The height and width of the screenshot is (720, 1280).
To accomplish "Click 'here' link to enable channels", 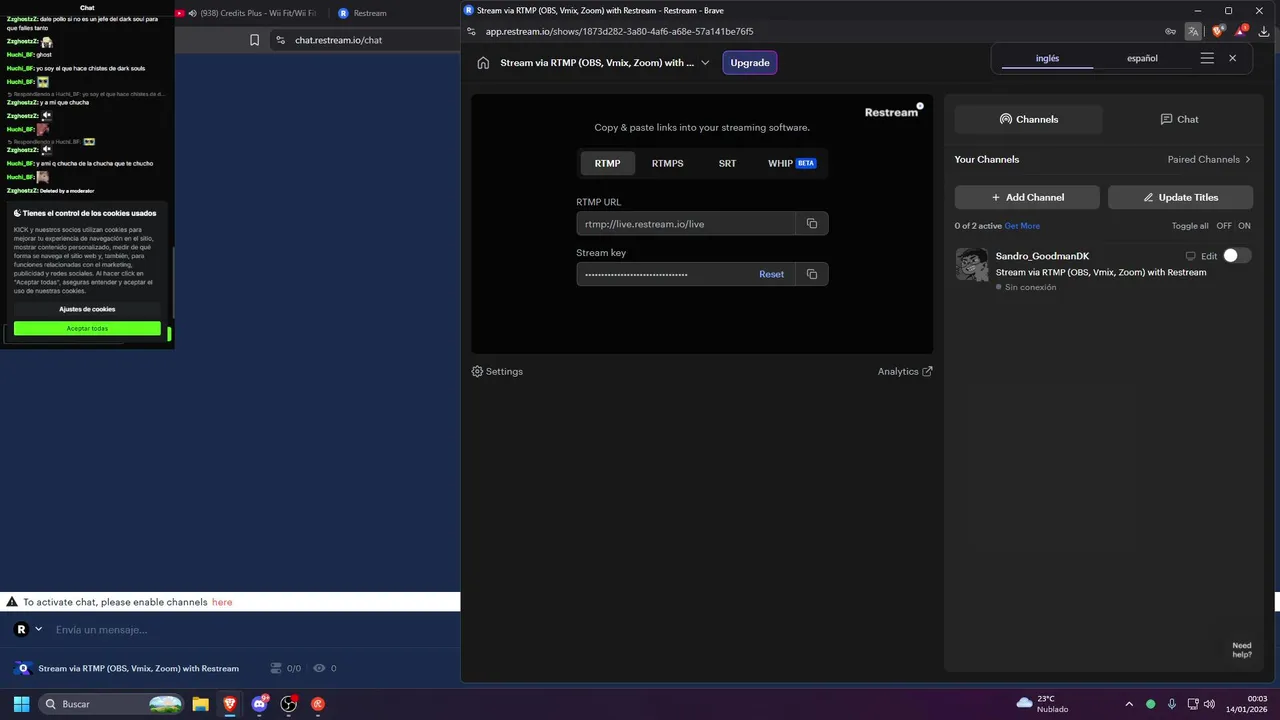I will click(222, 602).
